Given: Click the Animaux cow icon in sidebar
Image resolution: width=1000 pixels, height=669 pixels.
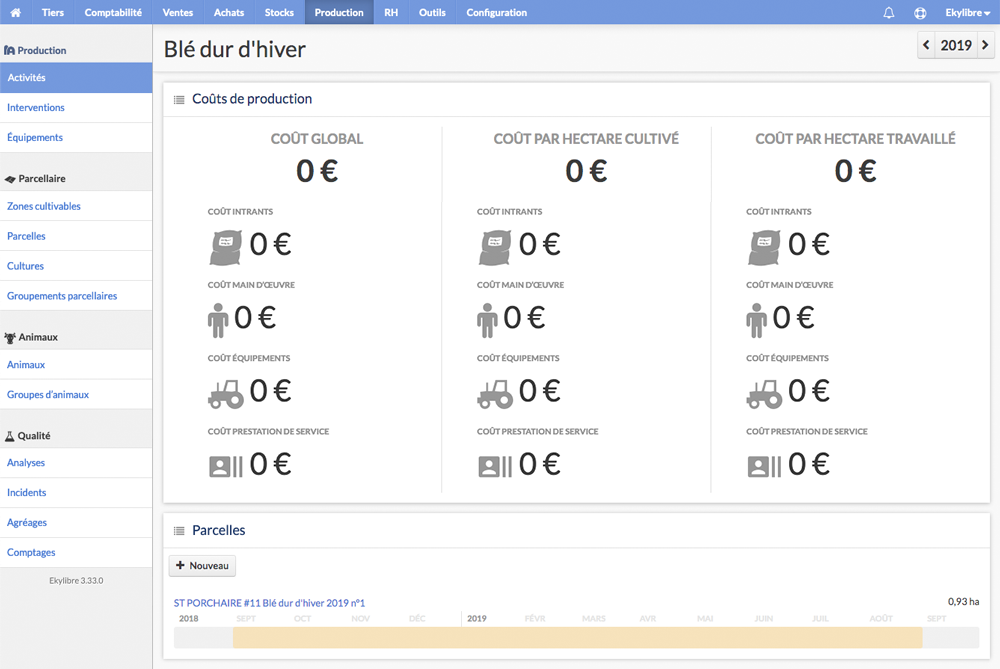Looking at the screenshot, I should [x=10, y=337].
